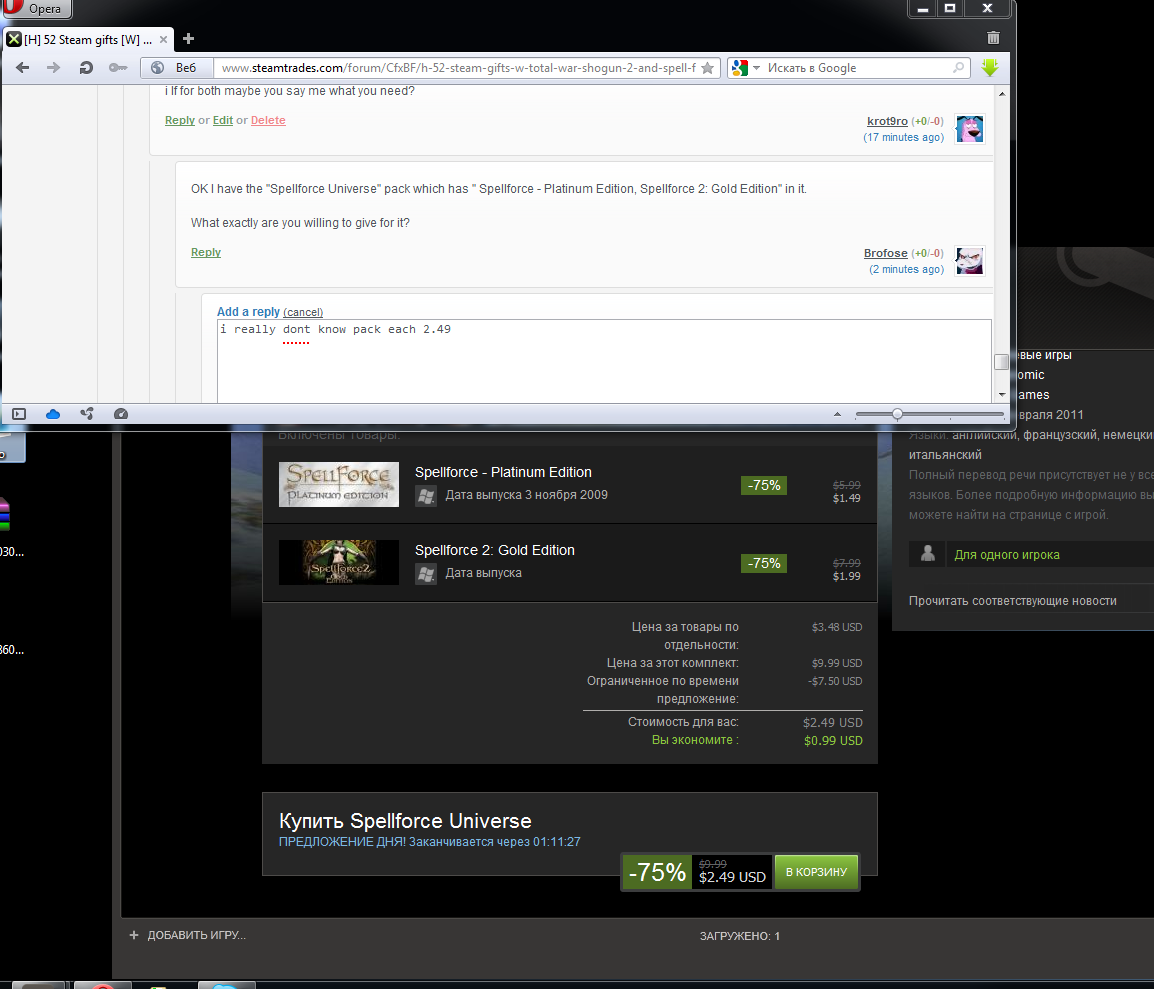This screenshot has height=989, width=1154.
Task: Click the ЗАГРУЖЕНО: 1 downloads status
Action: click(740, 936)
